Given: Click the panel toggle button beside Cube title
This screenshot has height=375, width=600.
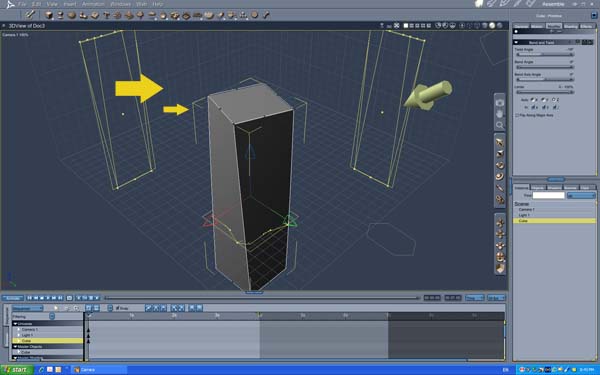Looking at the screenshot, I should pos(594,16).
